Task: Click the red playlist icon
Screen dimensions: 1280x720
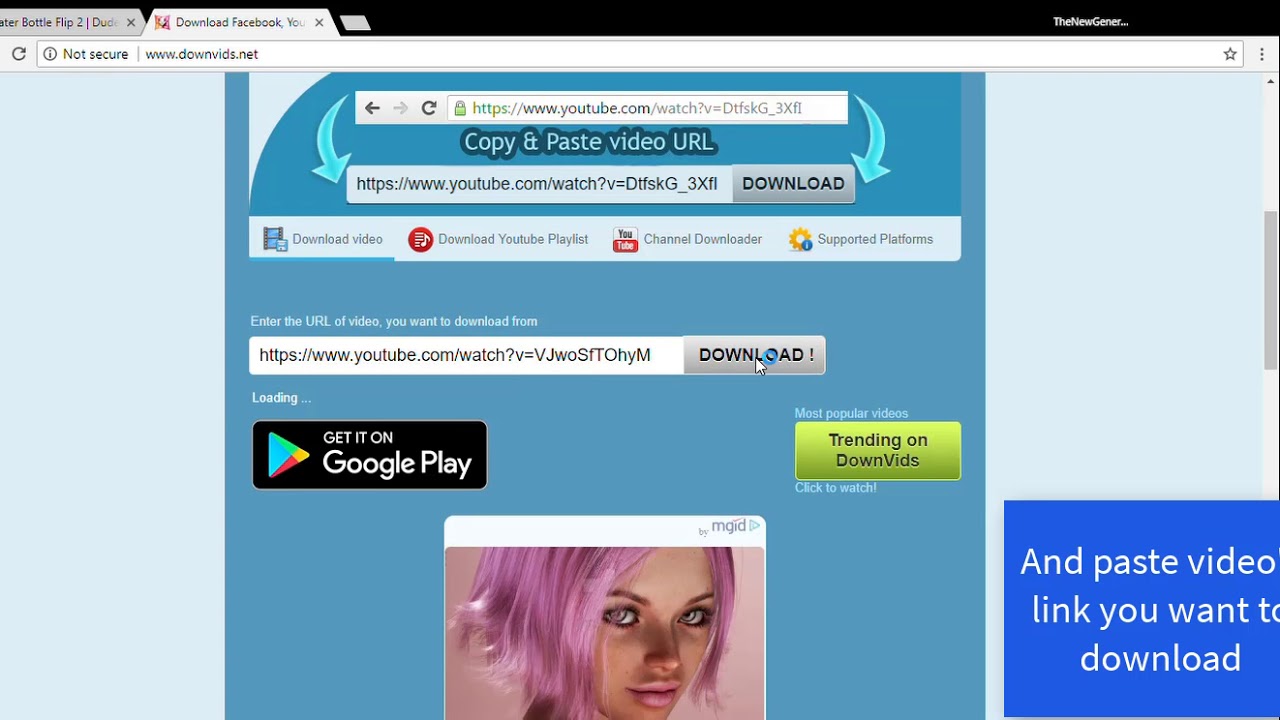Action: pos(421,240)
